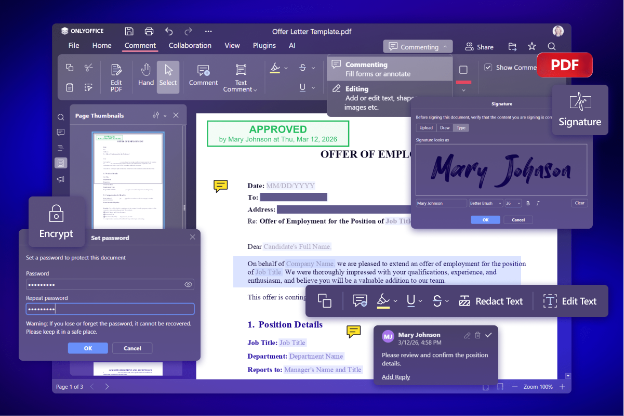Switch to the Collaboration tab
Image resolution: width=624 pixels, height=416 pixels.
pyautogui.click(x=190, y=46)
